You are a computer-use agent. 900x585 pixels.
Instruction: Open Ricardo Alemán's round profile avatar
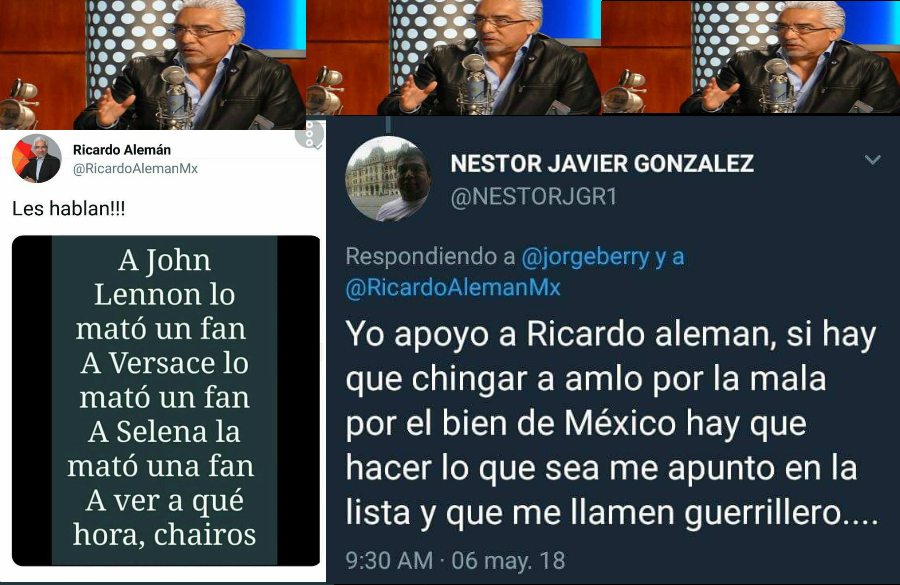[x=36, y=159]
